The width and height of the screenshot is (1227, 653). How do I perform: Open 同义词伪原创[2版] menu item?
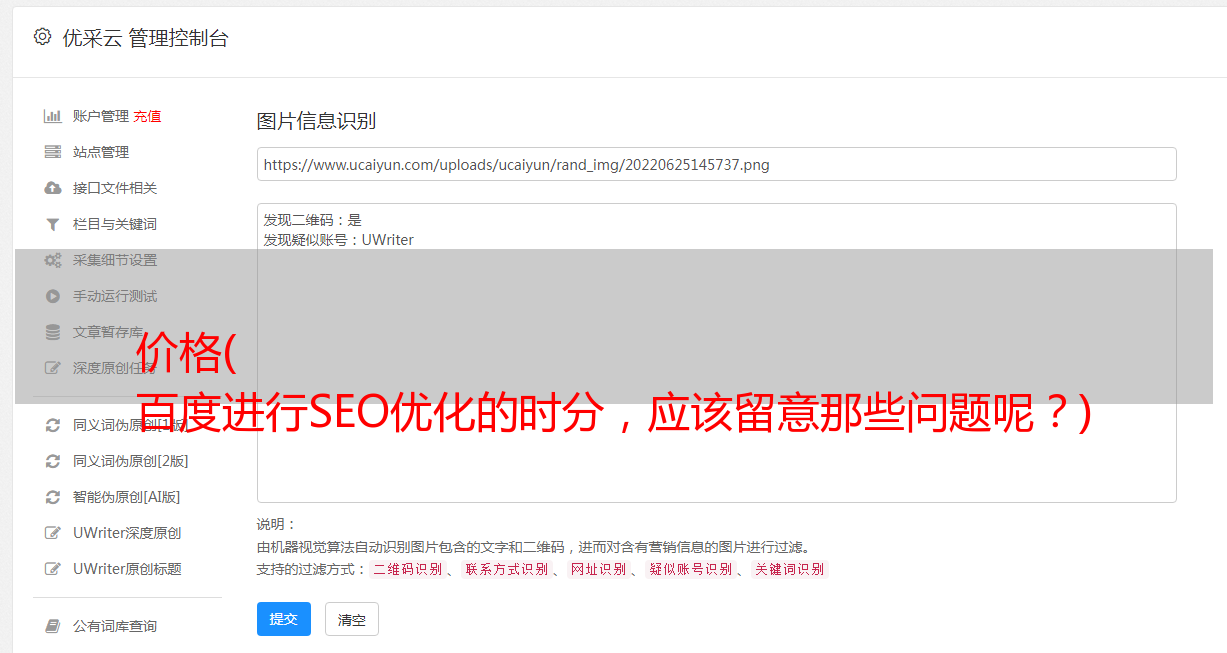coord(131,461)
